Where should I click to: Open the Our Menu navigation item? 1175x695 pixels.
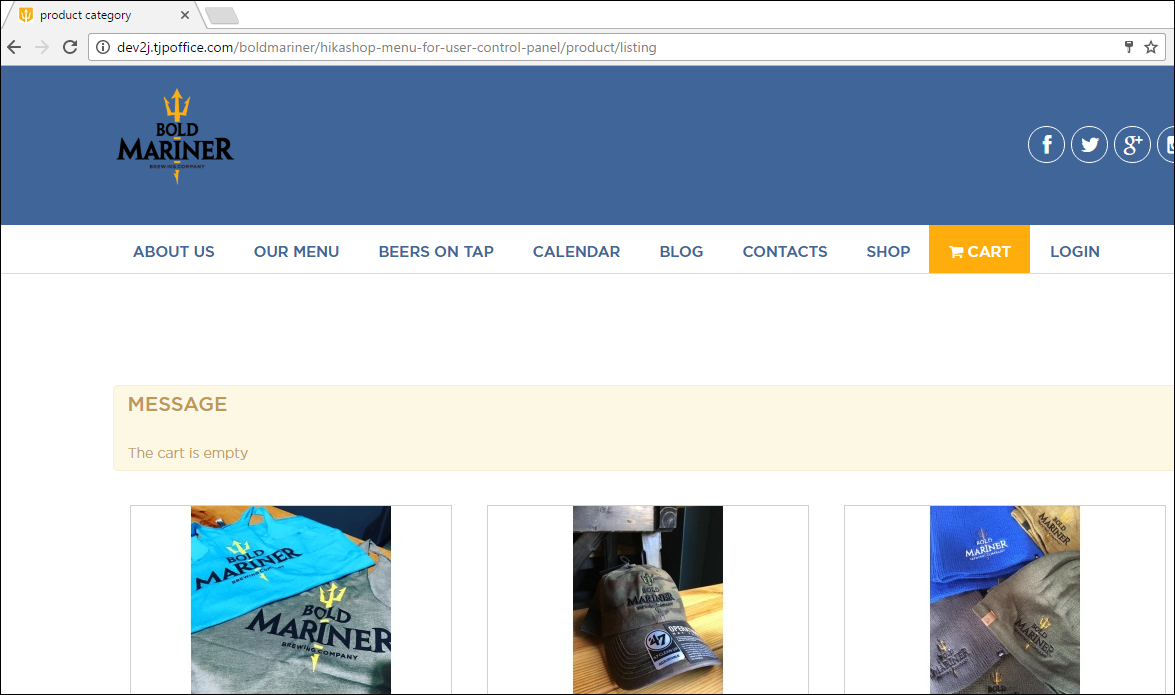[x=297, y=252]
